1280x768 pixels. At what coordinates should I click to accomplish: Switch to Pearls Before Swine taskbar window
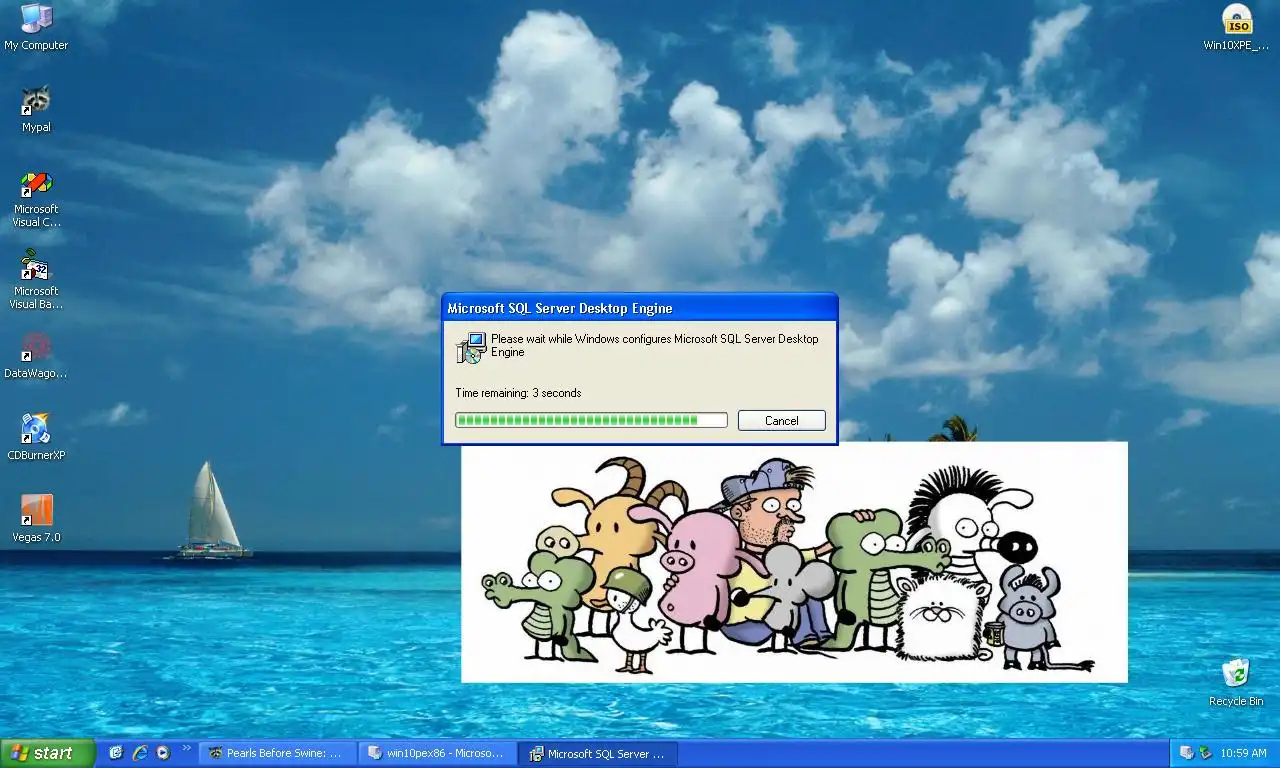[278, 753]
